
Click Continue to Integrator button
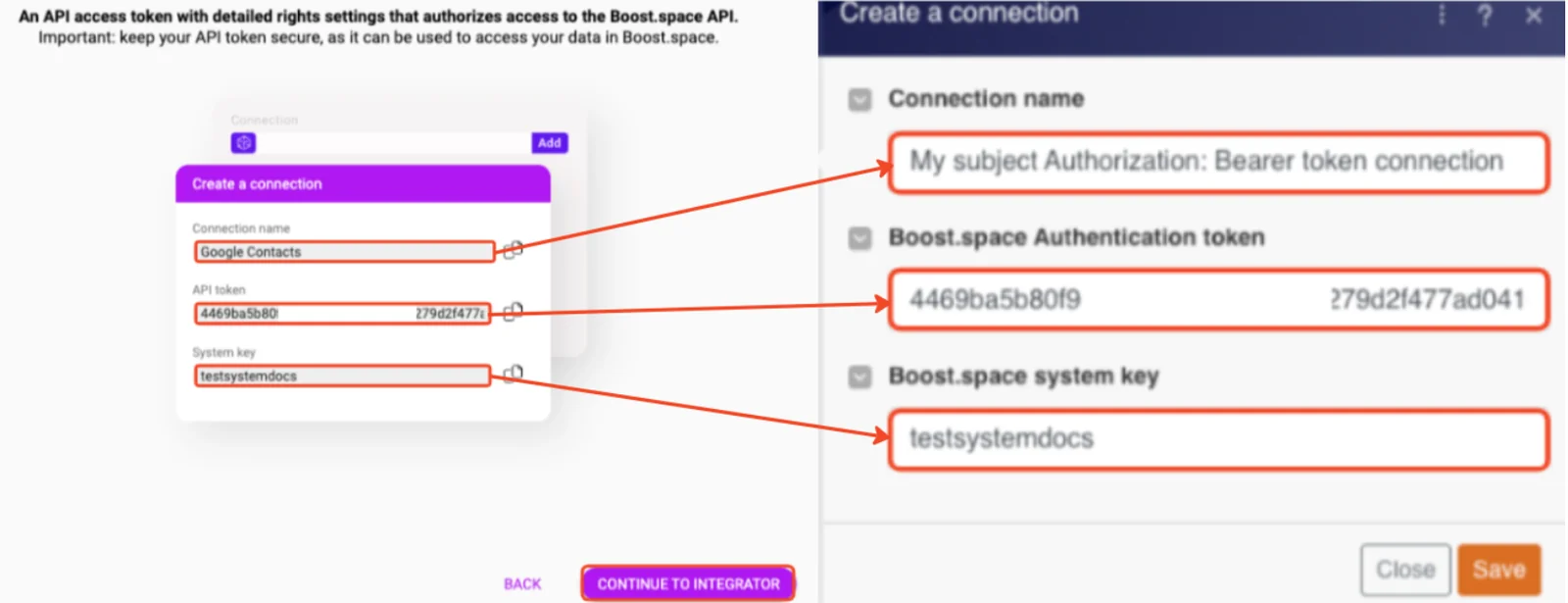(x=688, y=583)
